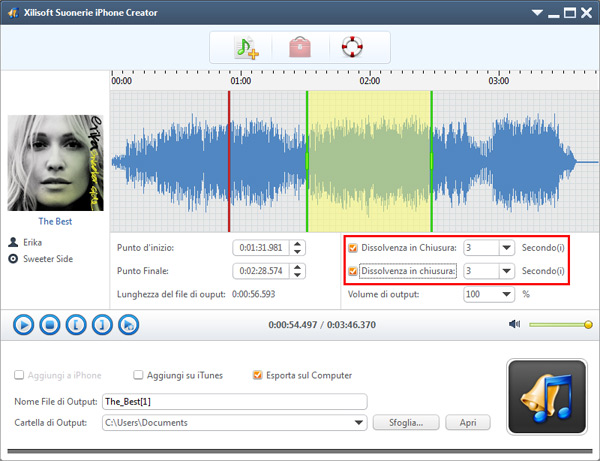The height and width of the screenshot is (461, 600).
Task: Enable Aggiungi su iTunes checkbox
Action: click(138, 375)
